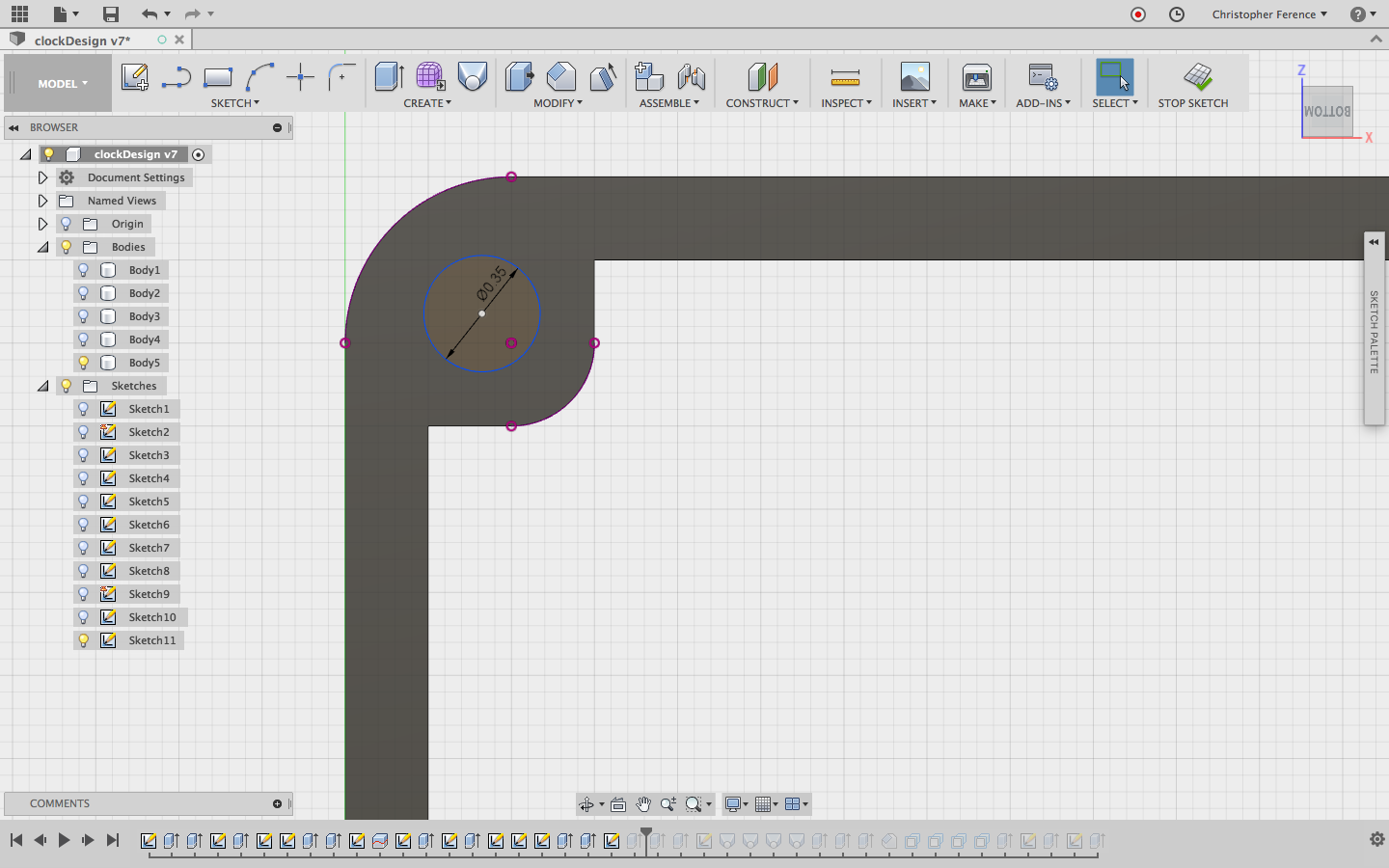Select the sketch Fillet tool

(x=341, y=77)
